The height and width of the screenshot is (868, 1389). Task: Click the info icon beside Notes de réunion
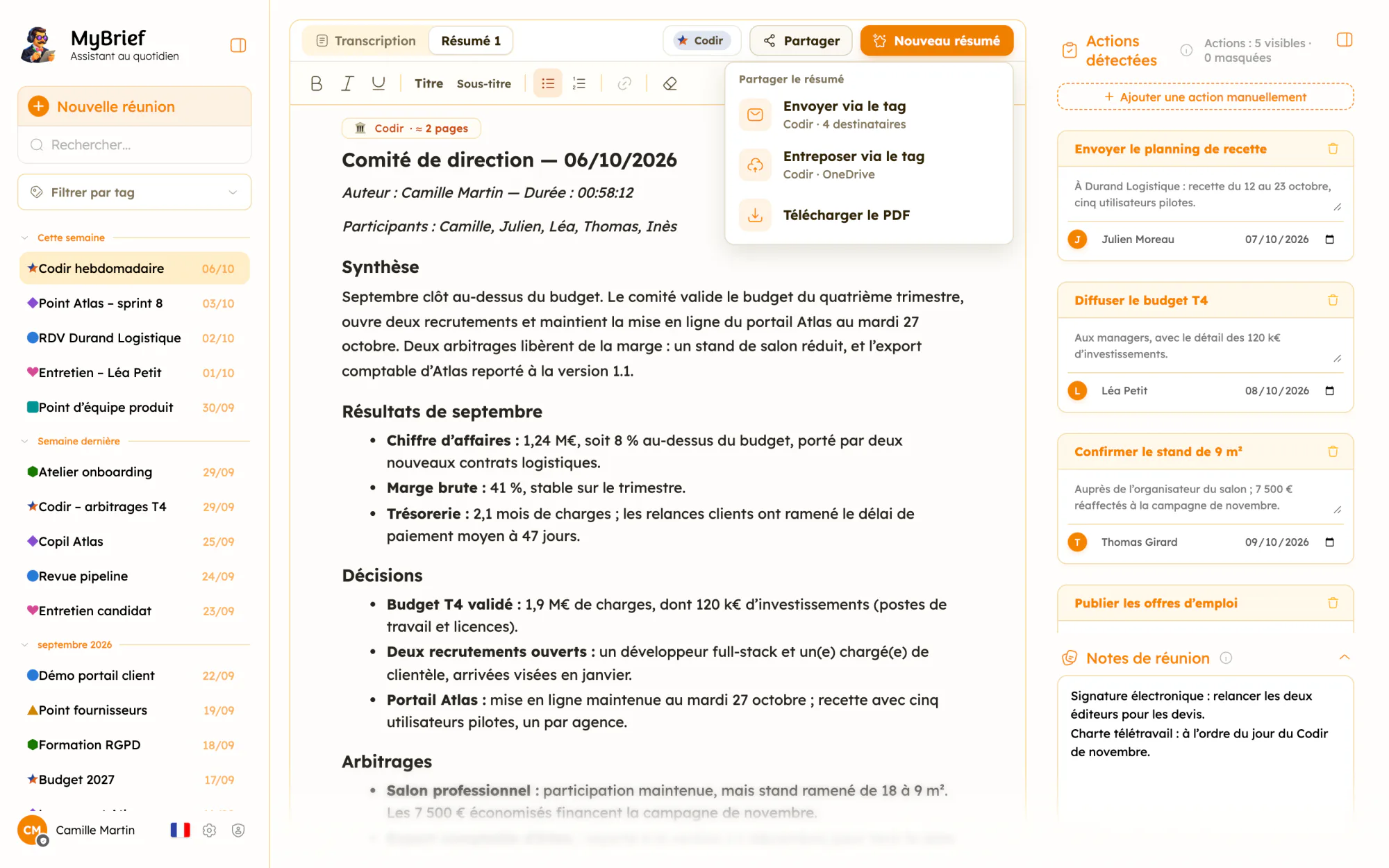pyautogui.click(x=1226, y=658)
